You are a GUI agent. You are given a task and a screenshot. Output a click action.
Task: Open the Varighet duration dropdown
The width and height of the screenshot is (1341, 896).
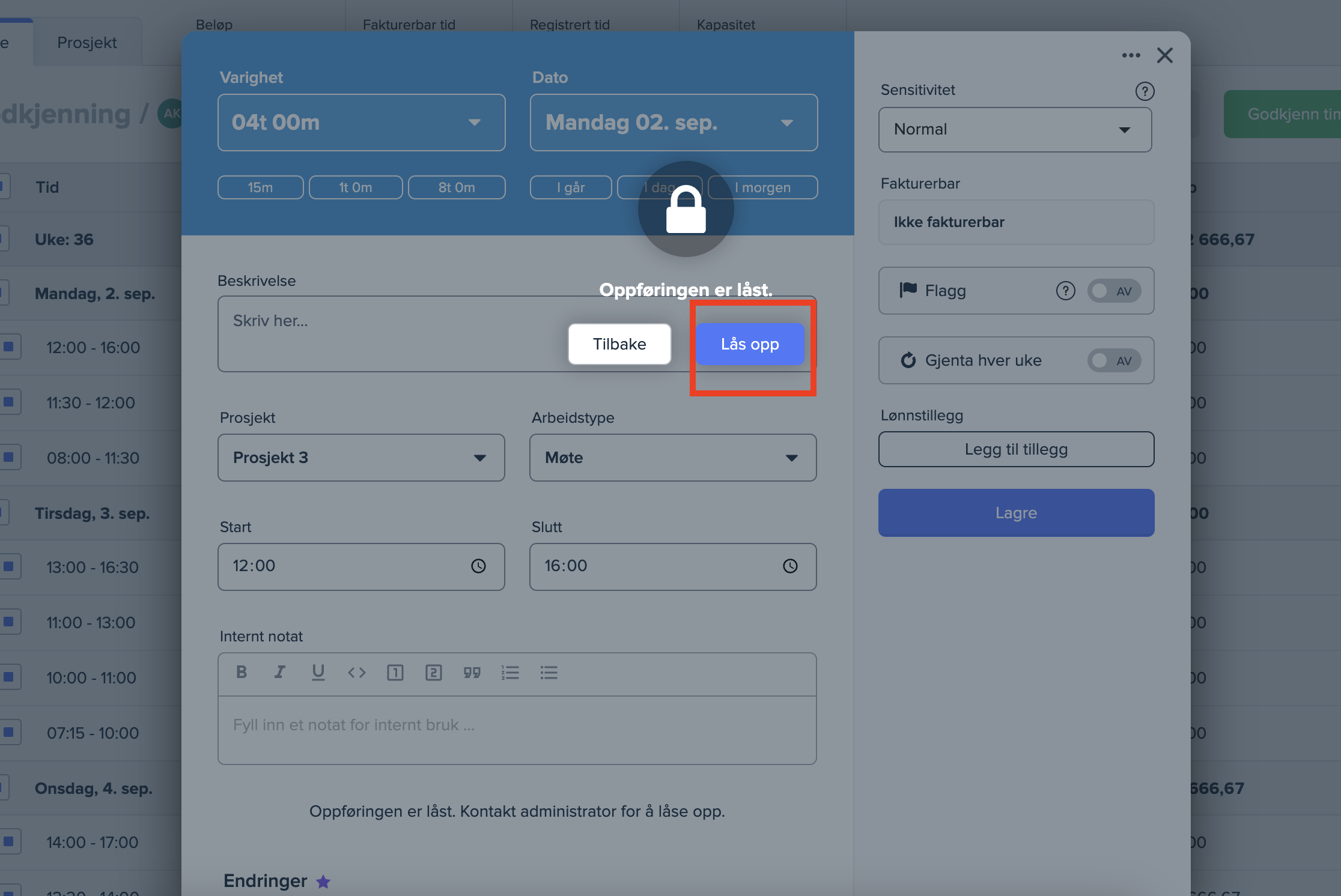click(361, 123)
